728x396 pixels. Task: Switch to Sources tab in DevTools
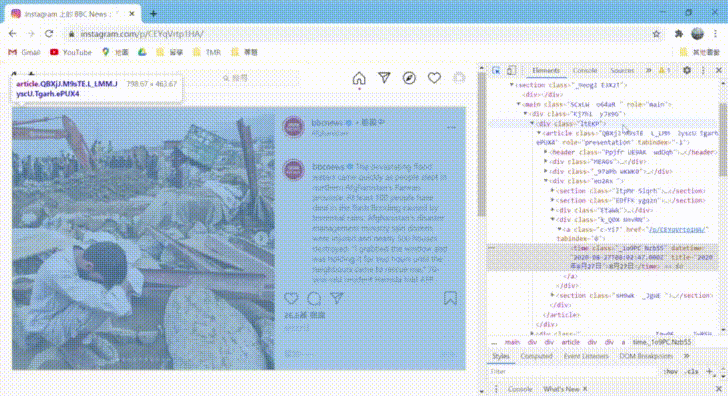tap(622, 71)
